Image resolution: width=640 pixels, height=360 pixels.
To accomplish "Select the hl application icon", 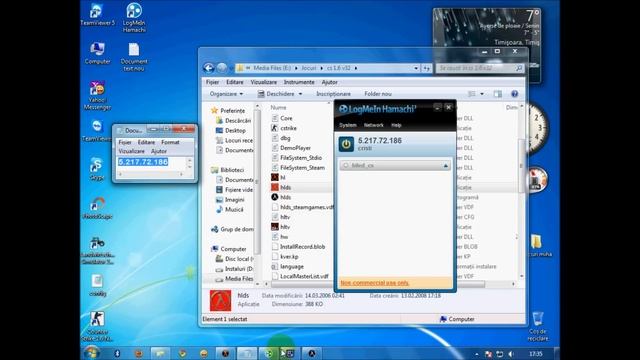I will click(x=275, y=178).
